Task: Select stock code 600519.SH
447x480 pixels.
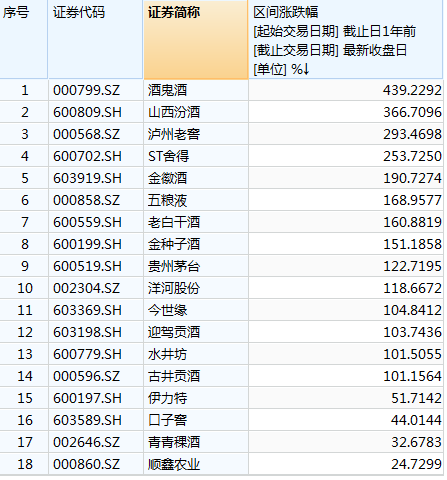Action: click(87, 266)
